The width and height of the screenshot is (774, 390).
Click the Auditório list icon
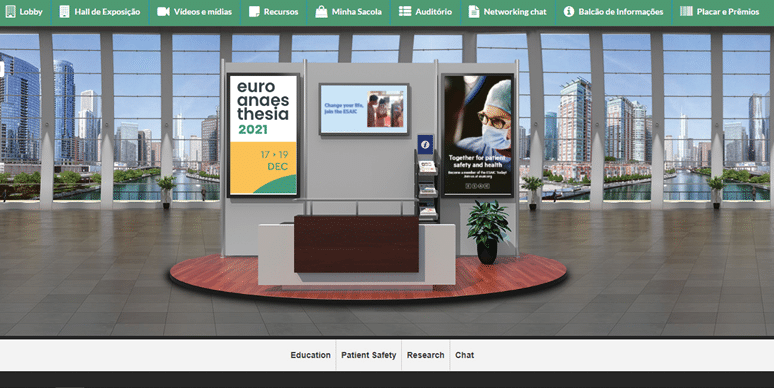(x=405, y=11)
